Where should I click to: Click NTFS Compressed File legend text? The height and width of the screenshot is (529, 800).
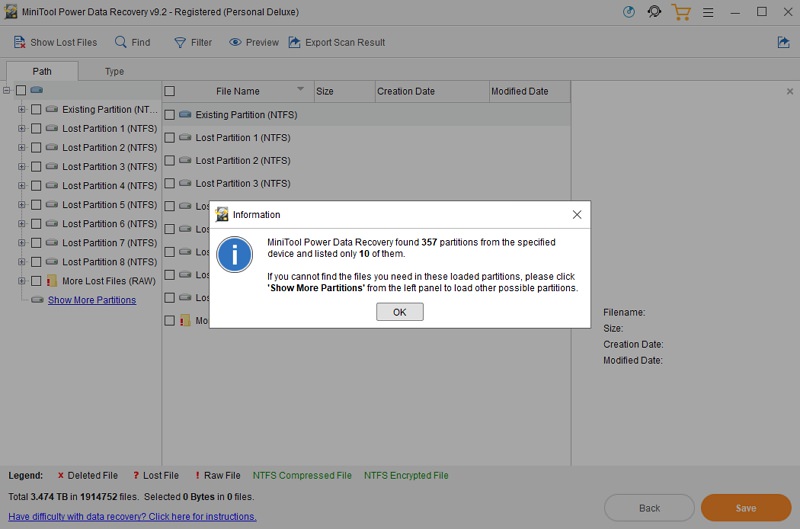coord(302,475)
